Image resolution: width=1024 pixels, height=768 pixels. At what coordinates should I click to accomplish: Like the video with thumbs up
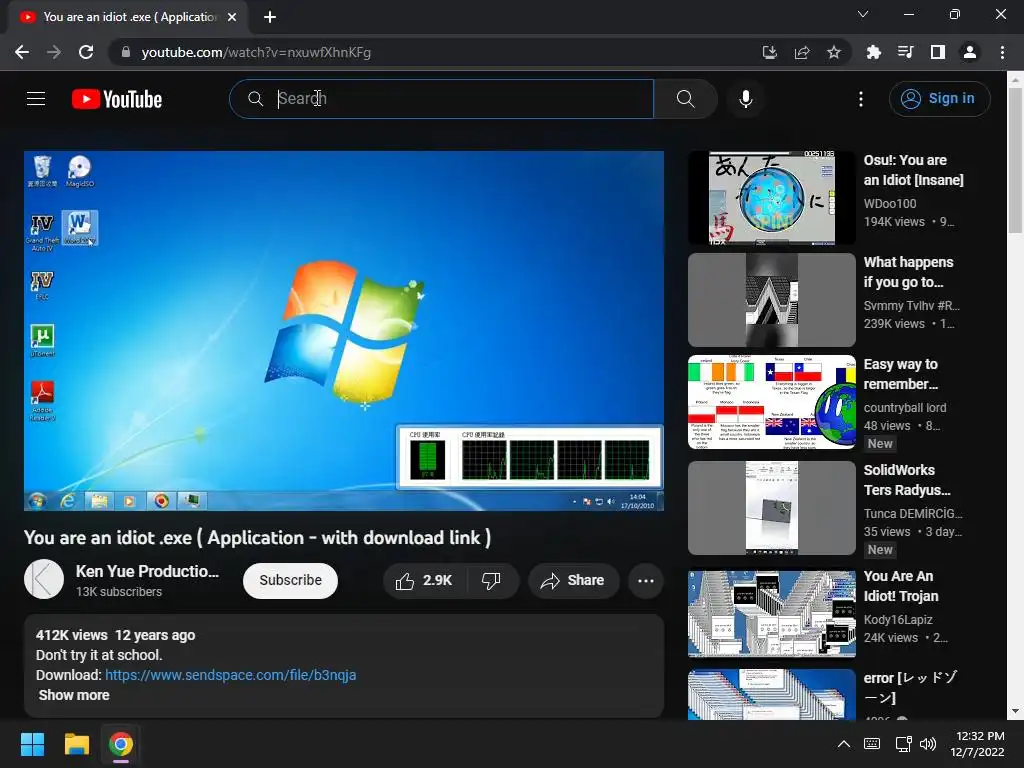pyautogui.click(x=424, y=581)
